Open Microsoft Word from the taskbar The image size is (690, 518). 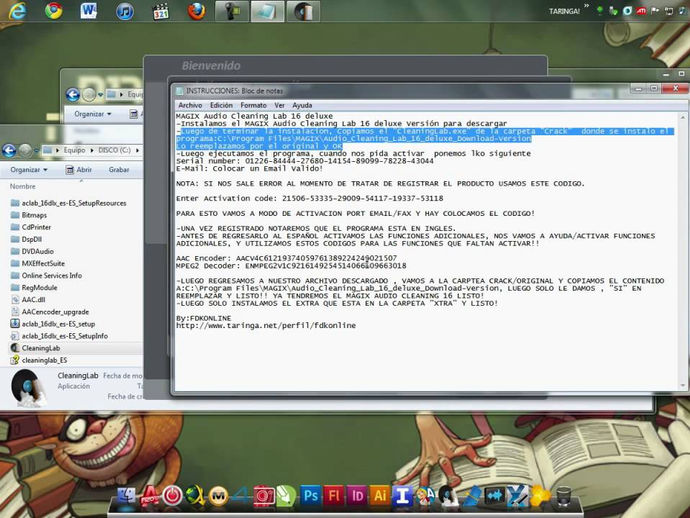[89, 11]
